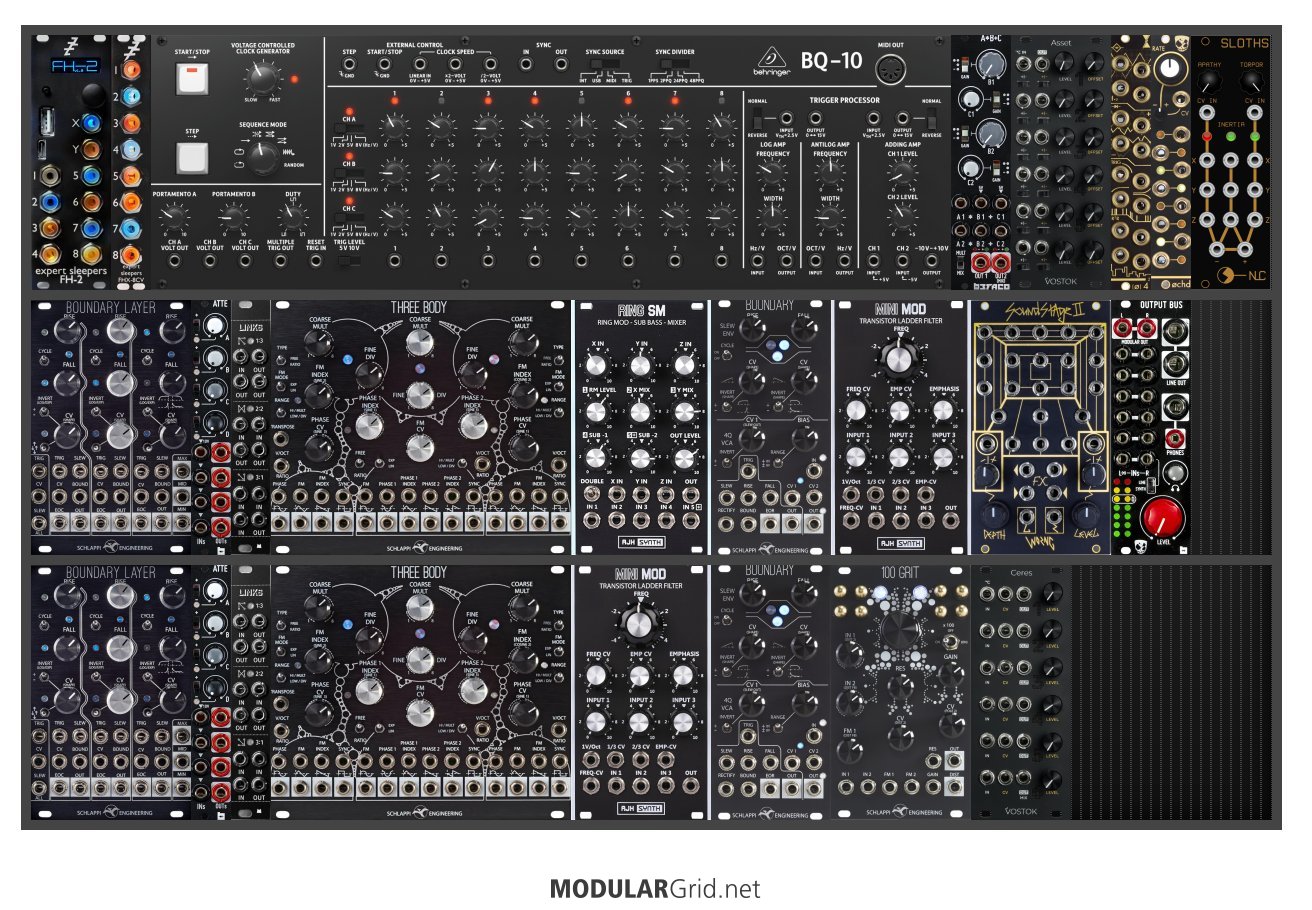Click the black encoder knob on FH-2
The image size is (1312, 910).
tap(93, 96)
